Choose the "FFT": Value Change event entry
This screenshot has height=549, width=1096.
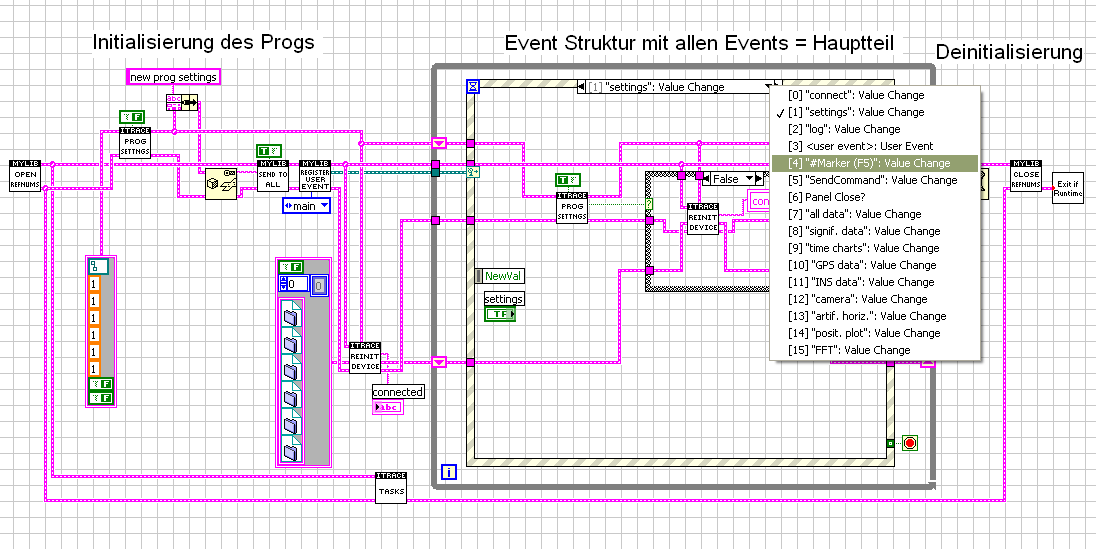point(874,350)
